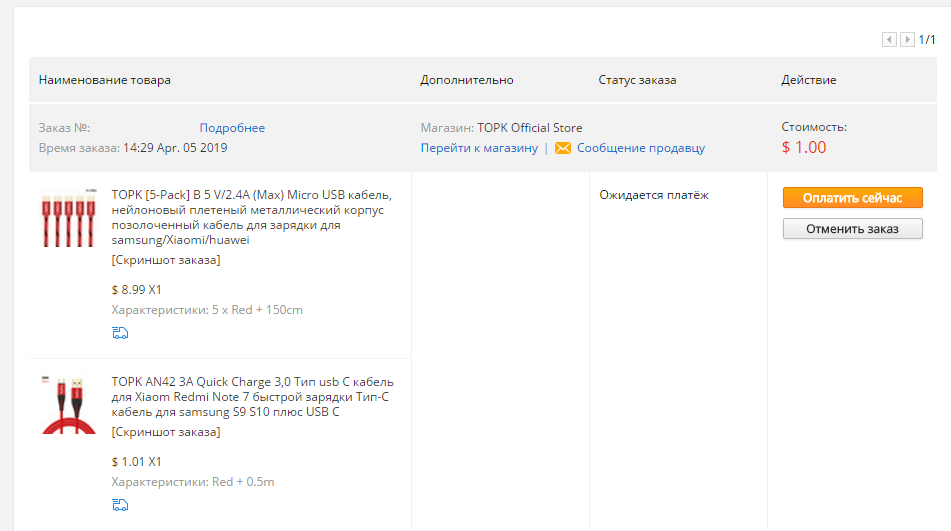Go to next page arrow
Screen dimensions: 951x531
(907, 39)
